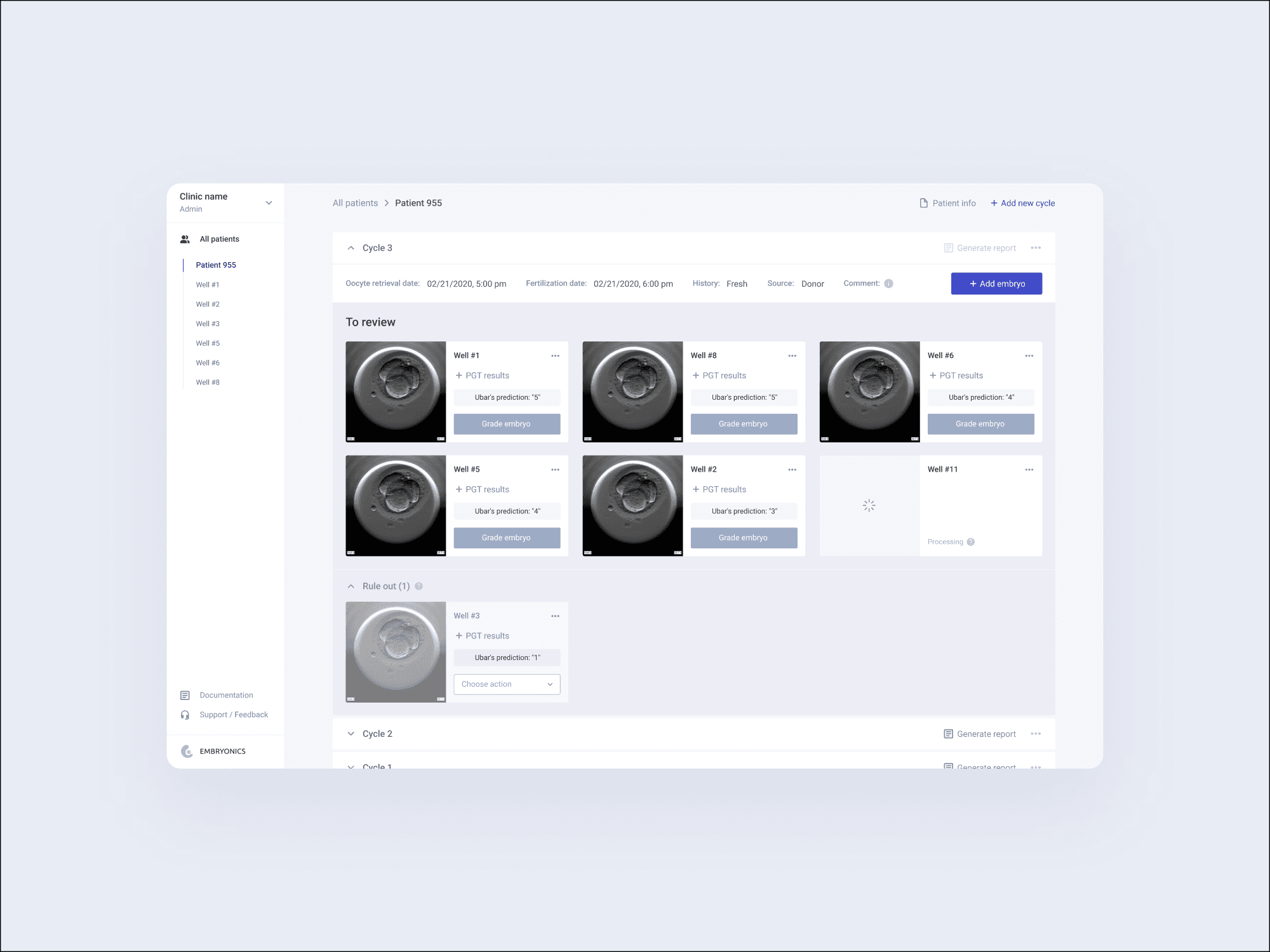Add PGT results for Well #2

[719, 489]
